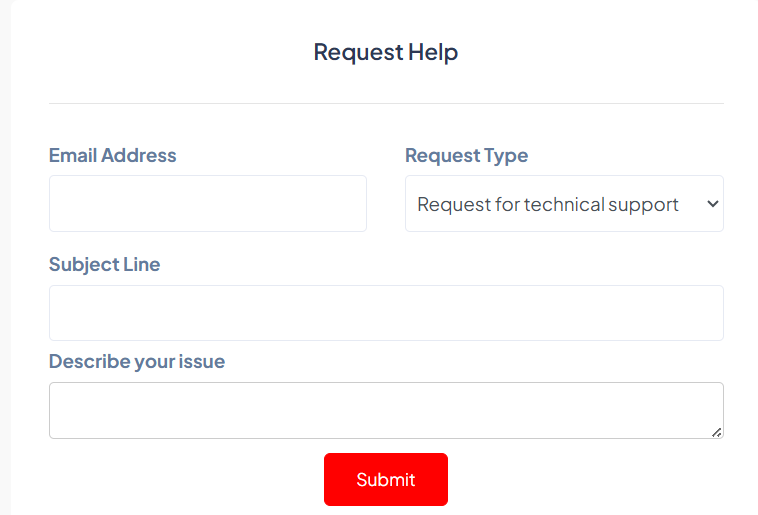Select the "Request for technical support" text

click(547, 204)
